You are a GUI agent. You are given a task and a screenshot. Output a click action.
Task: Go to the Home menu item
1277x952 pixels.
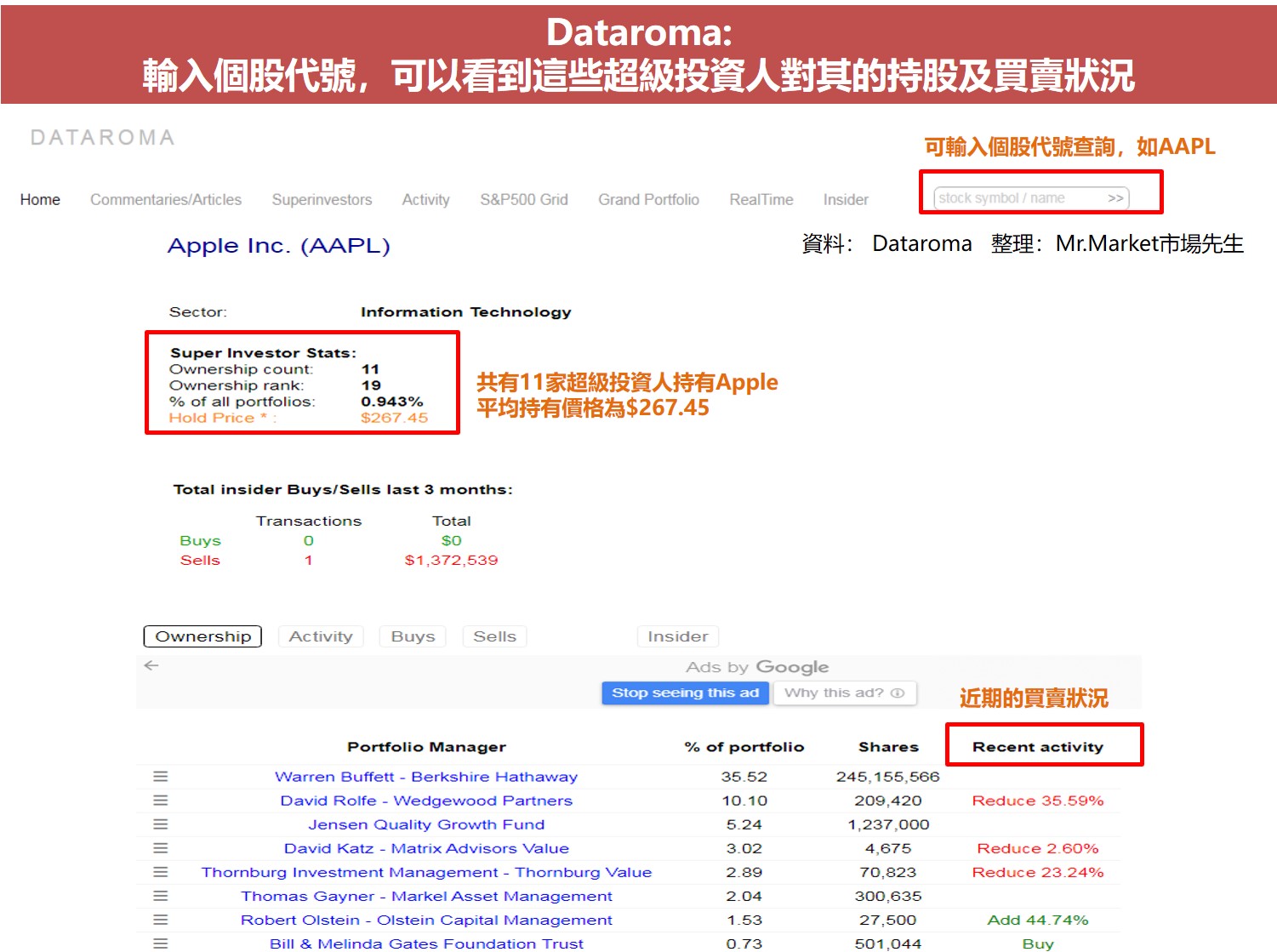pyautogui.click(x=40, y=200)
